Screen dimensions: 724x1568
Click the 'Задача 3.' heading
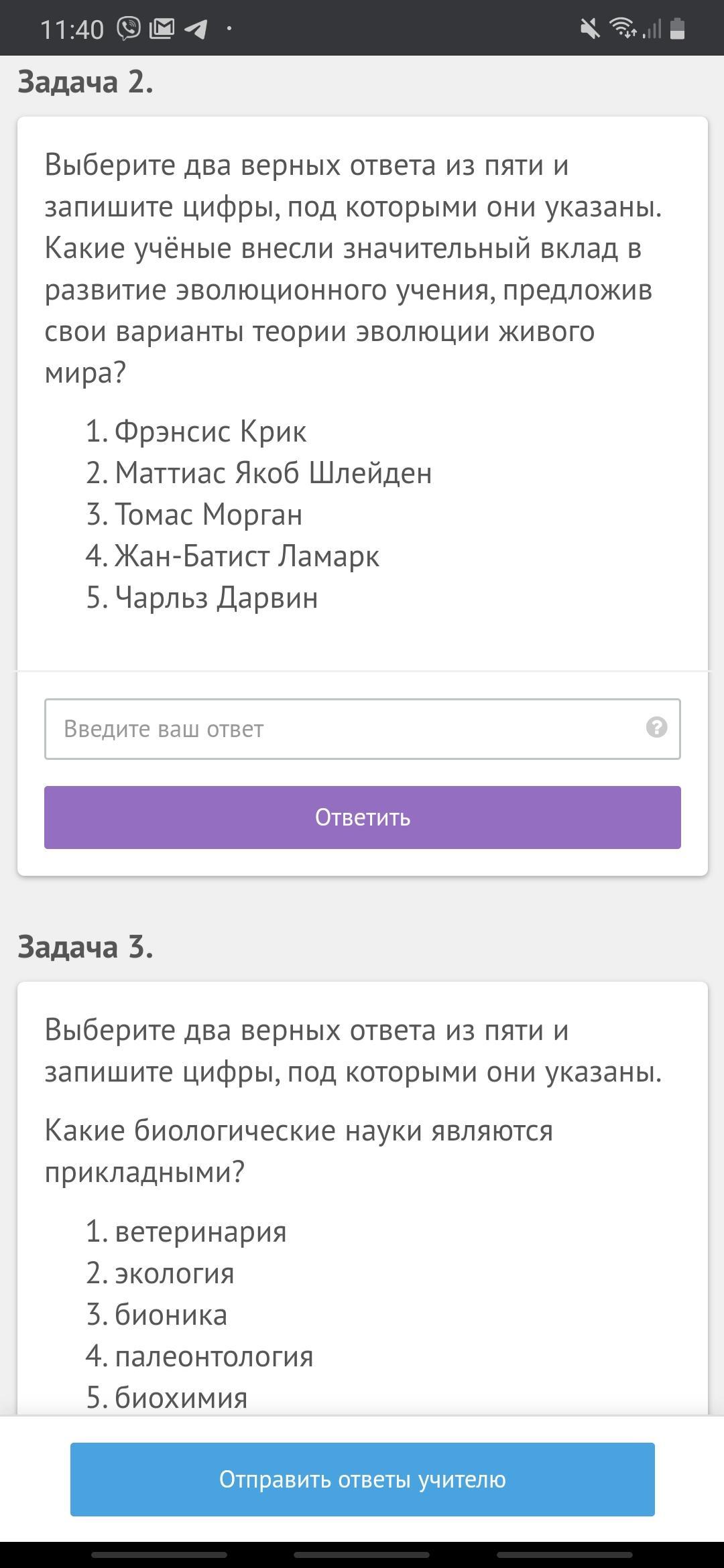[85, 947]
